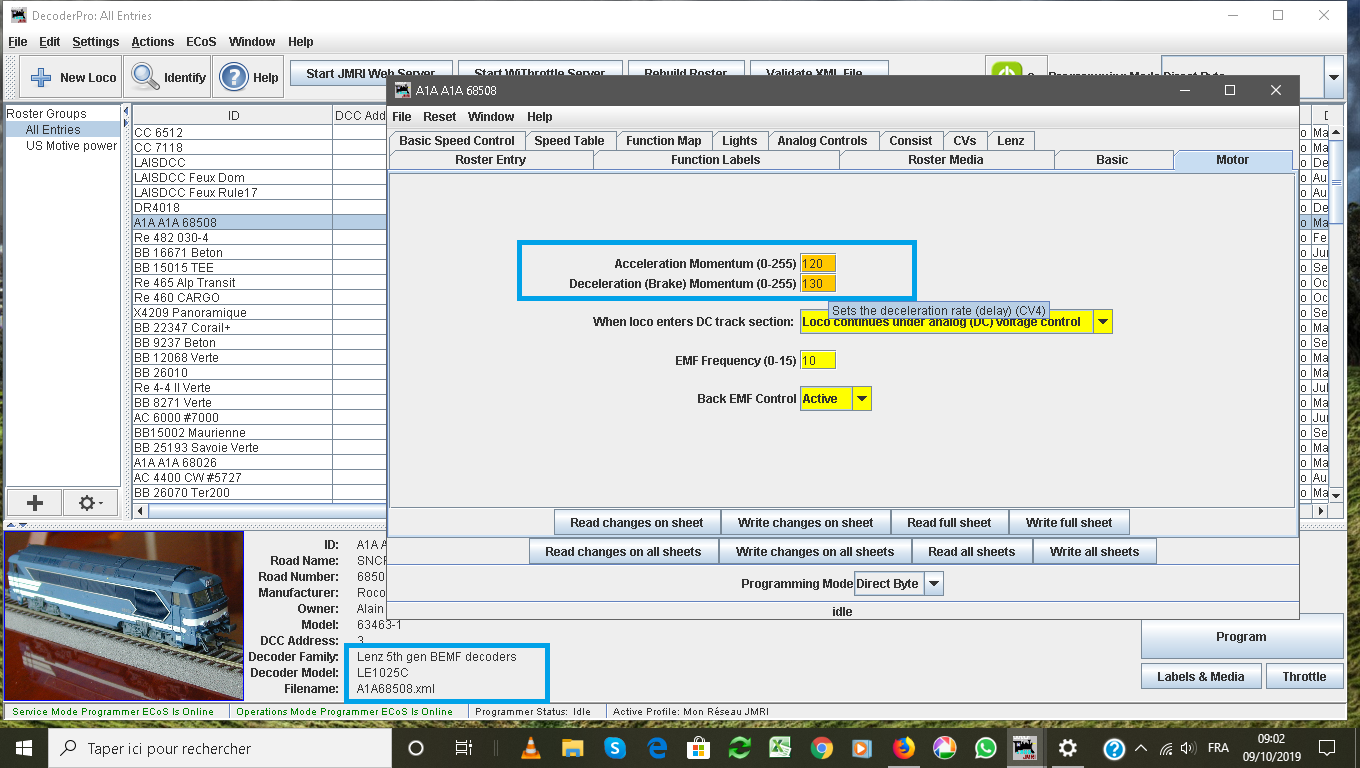
Task: Open the Function Map tab
Action: [664, 141]
